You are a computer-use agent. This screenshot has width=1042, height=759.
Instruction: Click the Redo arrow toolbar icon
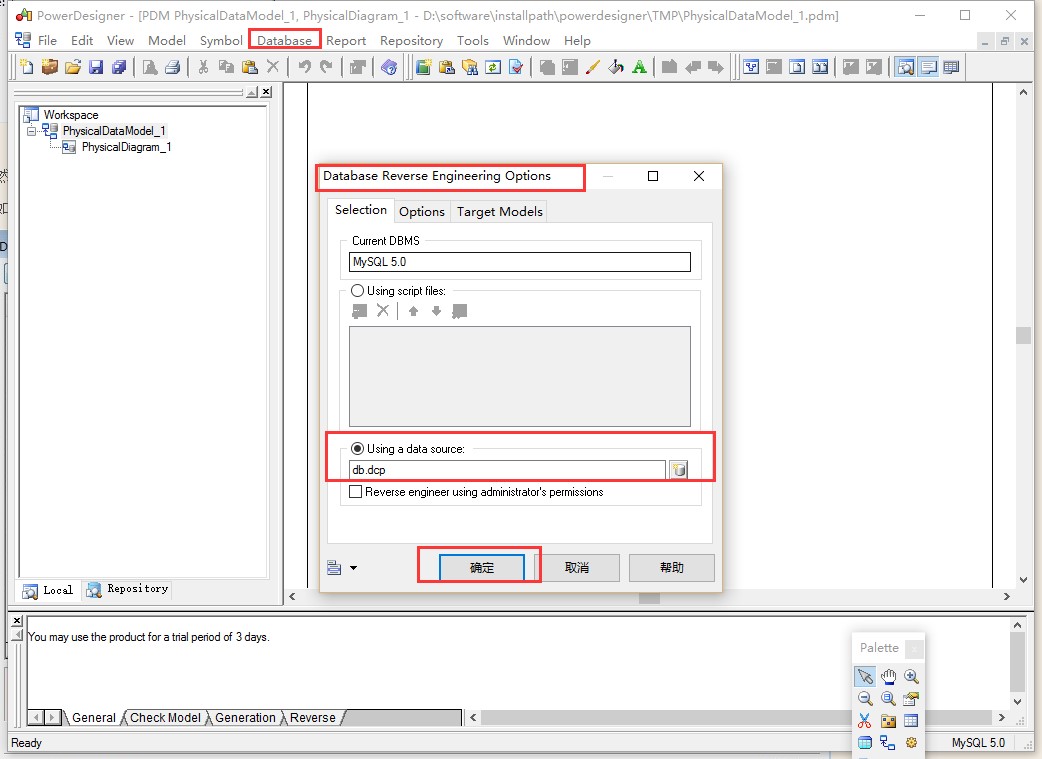[326, 66]
